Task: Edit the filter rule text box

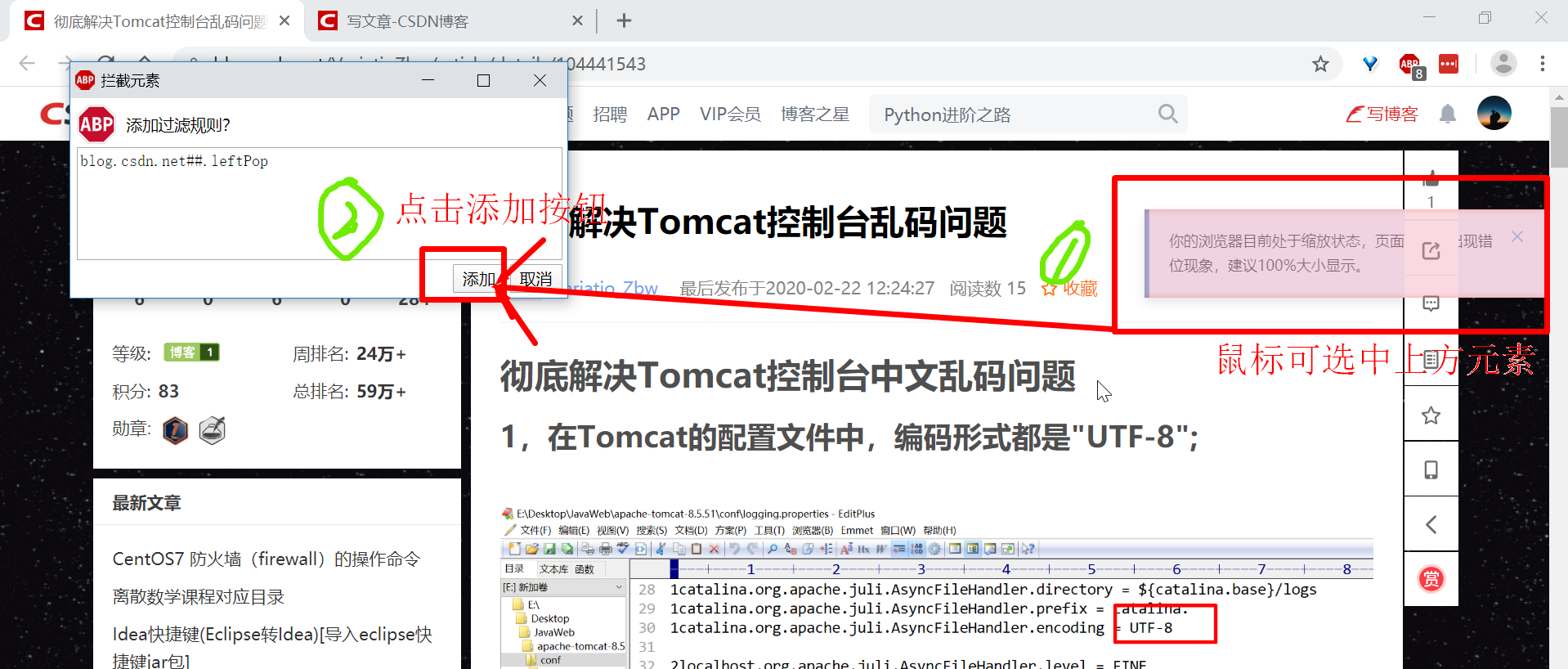Action: tap(320, 204)
